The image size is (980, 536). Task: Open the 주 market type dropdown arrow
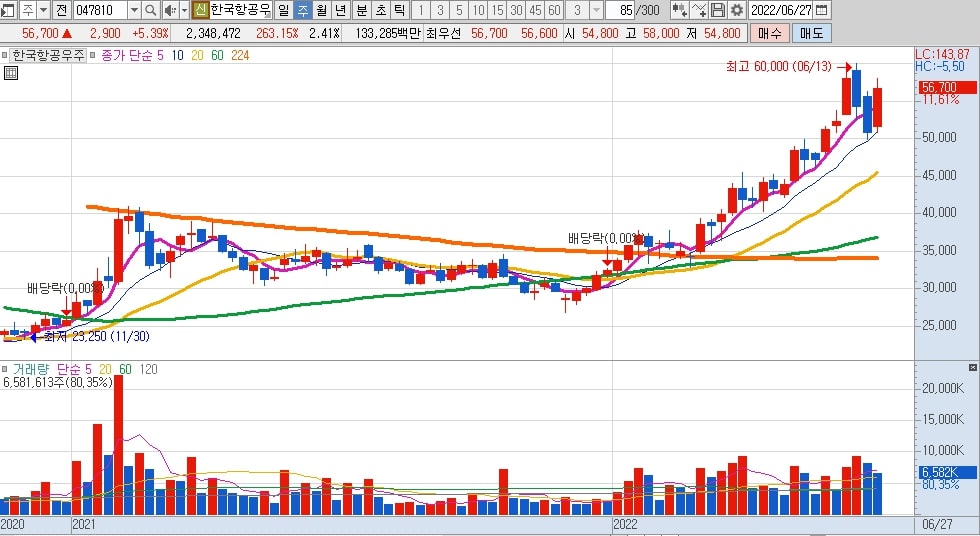click(x=43, y=10)
